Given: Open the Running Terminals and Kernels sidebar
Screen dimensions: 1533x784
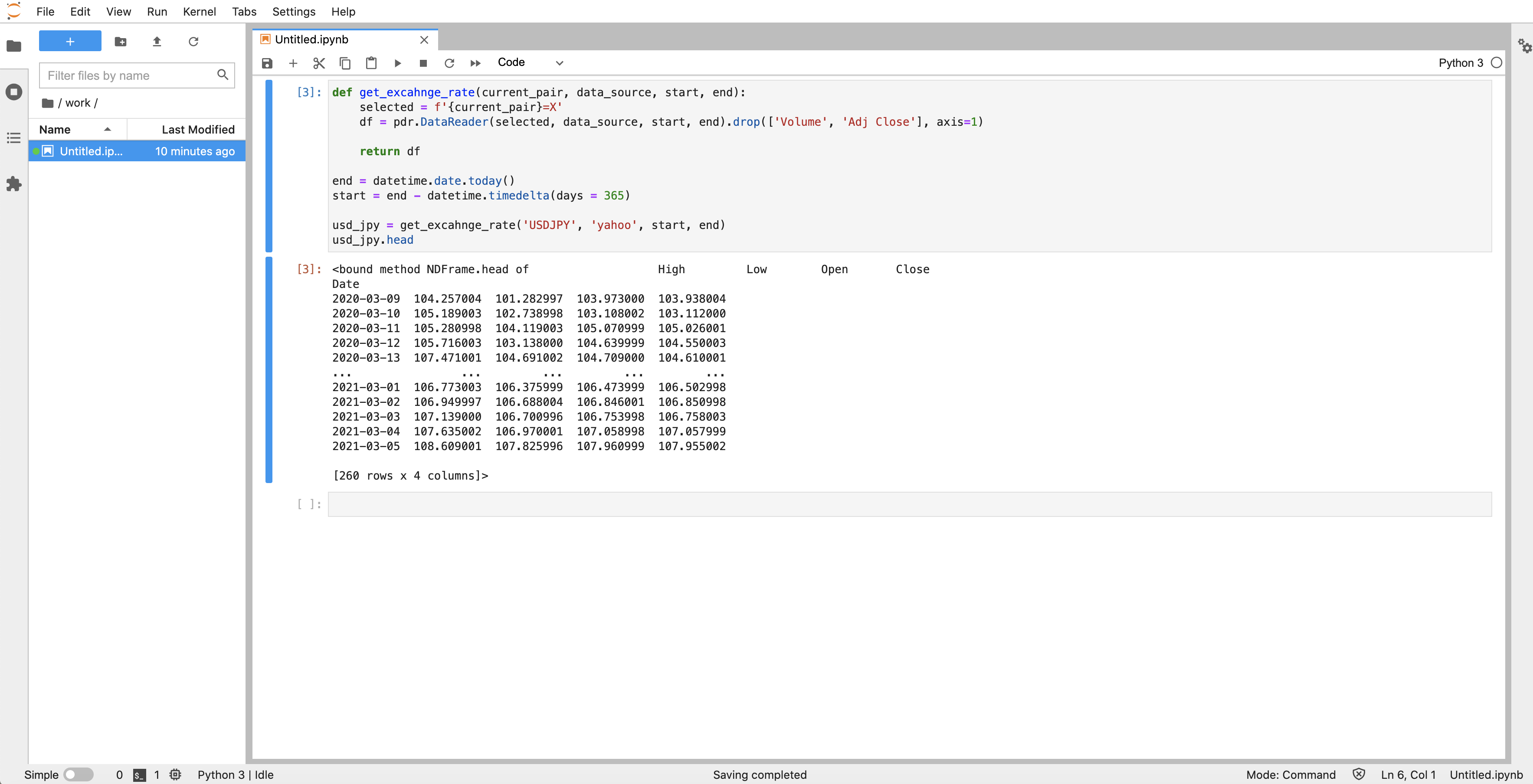Looking at the screenshot, I should coord(14,92).
